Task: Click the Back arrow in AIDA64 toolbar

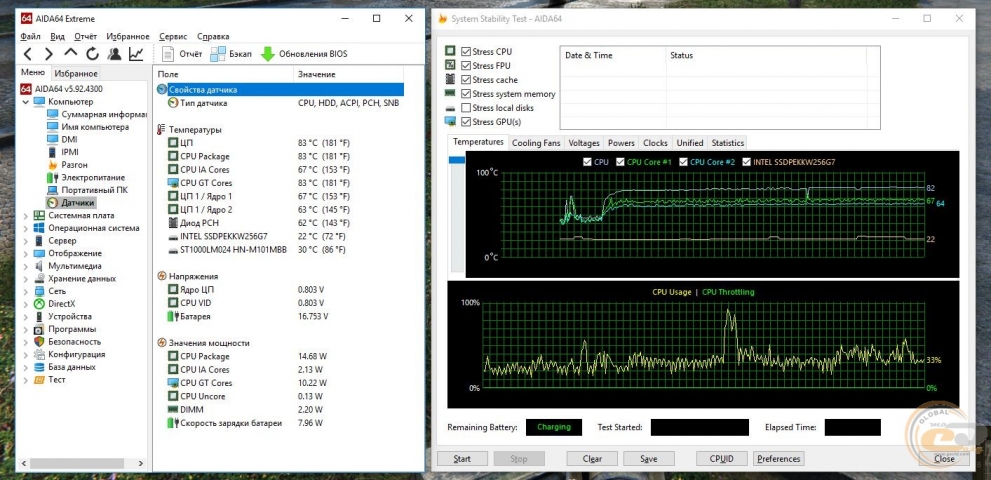Action: point(27,54)
